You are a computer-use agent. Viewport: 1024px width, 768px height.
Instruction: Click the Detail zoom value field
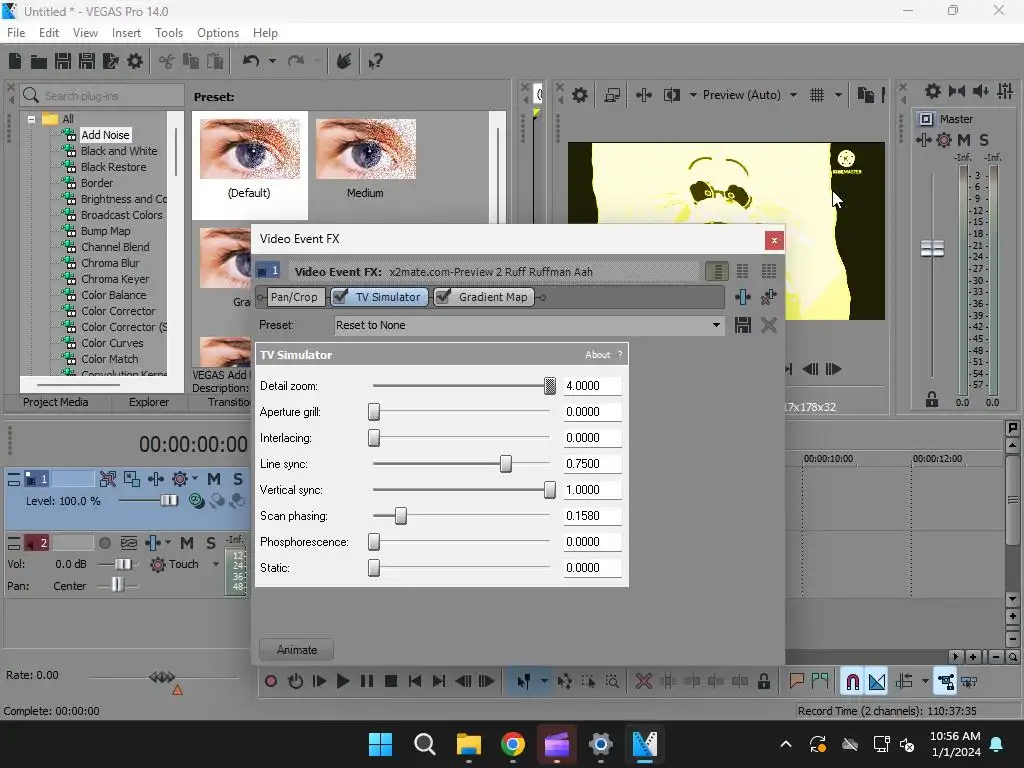592,386
